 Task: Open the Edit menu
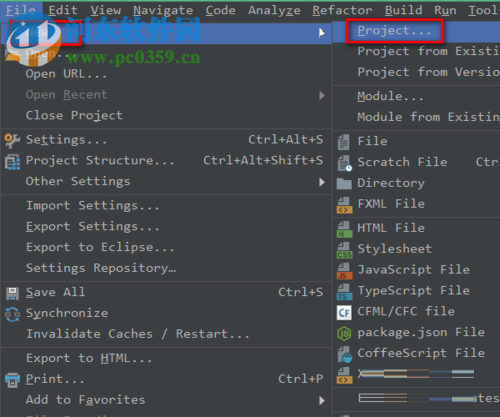[63, 10]
